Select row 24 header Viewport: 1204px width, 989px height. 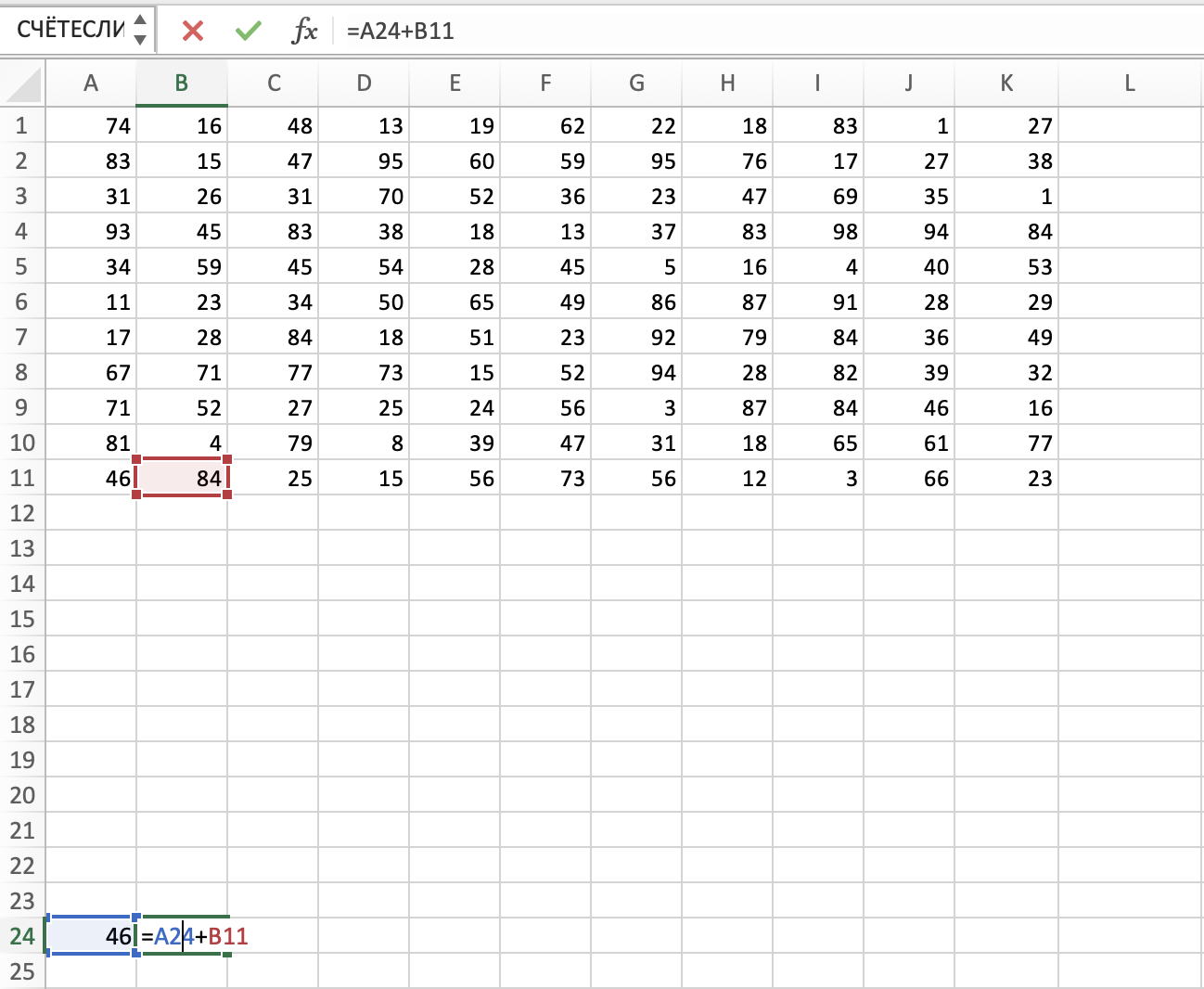(22, 936)
